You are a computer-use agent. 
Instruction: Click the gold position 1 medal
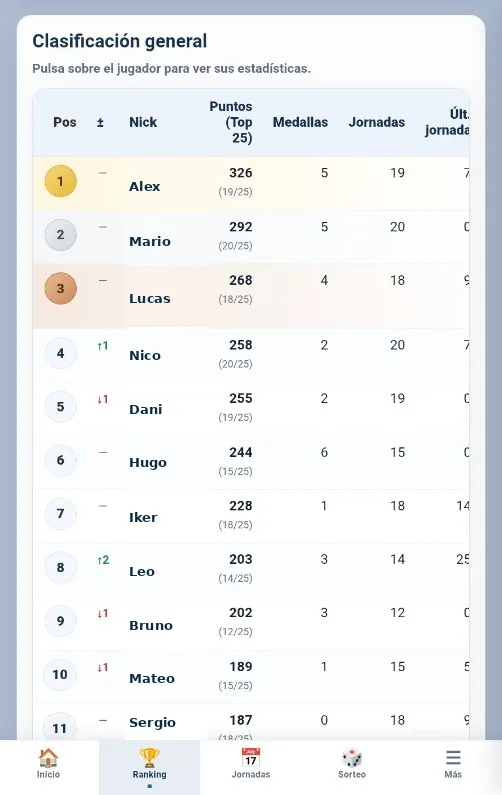tap(60, 181)
